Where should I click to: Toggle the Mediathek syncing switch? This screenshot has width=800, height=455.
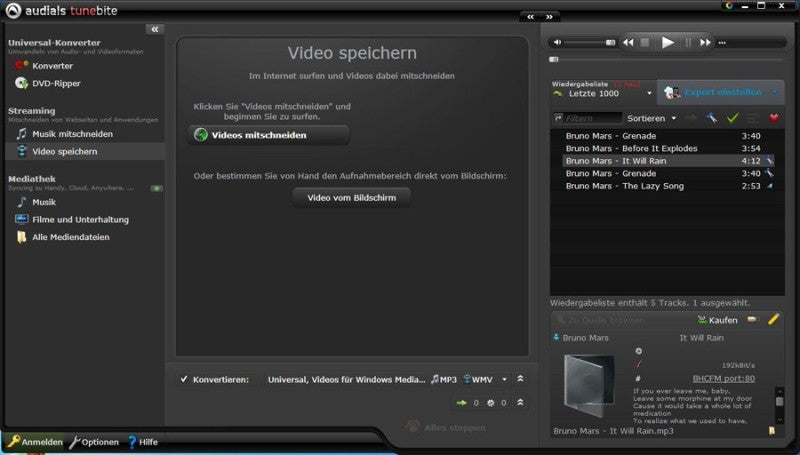click(x=157, y=188)
